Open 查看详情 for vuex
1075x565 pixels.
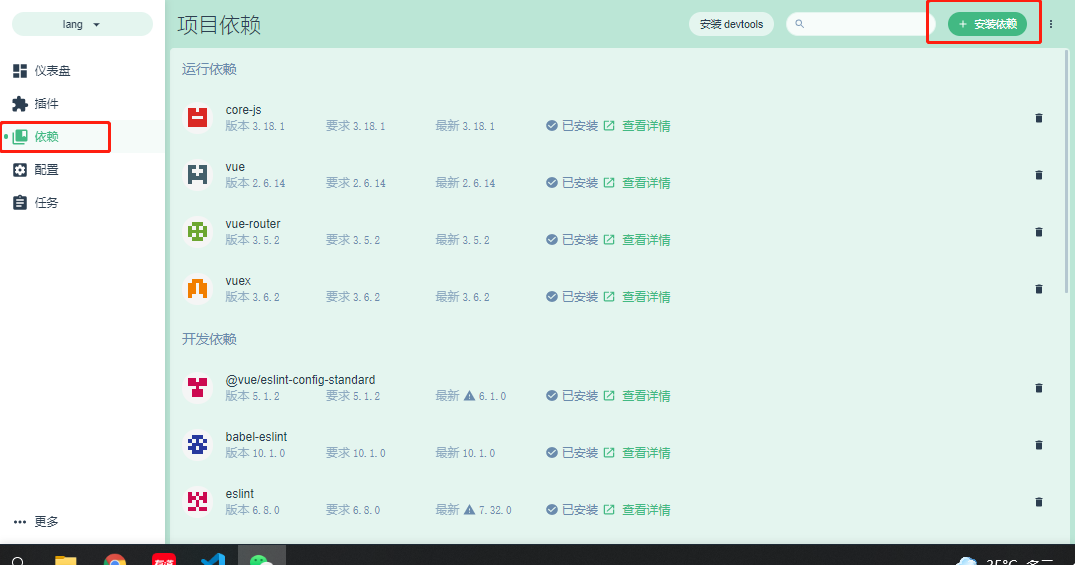(637, 297)
